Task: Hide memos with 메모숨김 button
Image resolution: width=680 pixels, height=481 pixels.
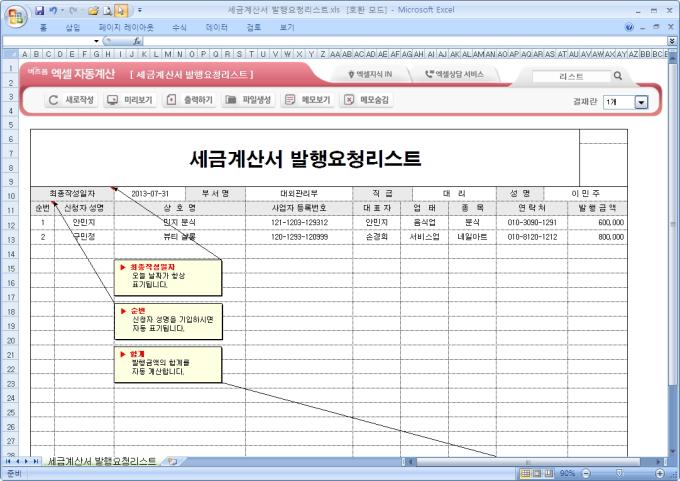Action: (366, 100)
